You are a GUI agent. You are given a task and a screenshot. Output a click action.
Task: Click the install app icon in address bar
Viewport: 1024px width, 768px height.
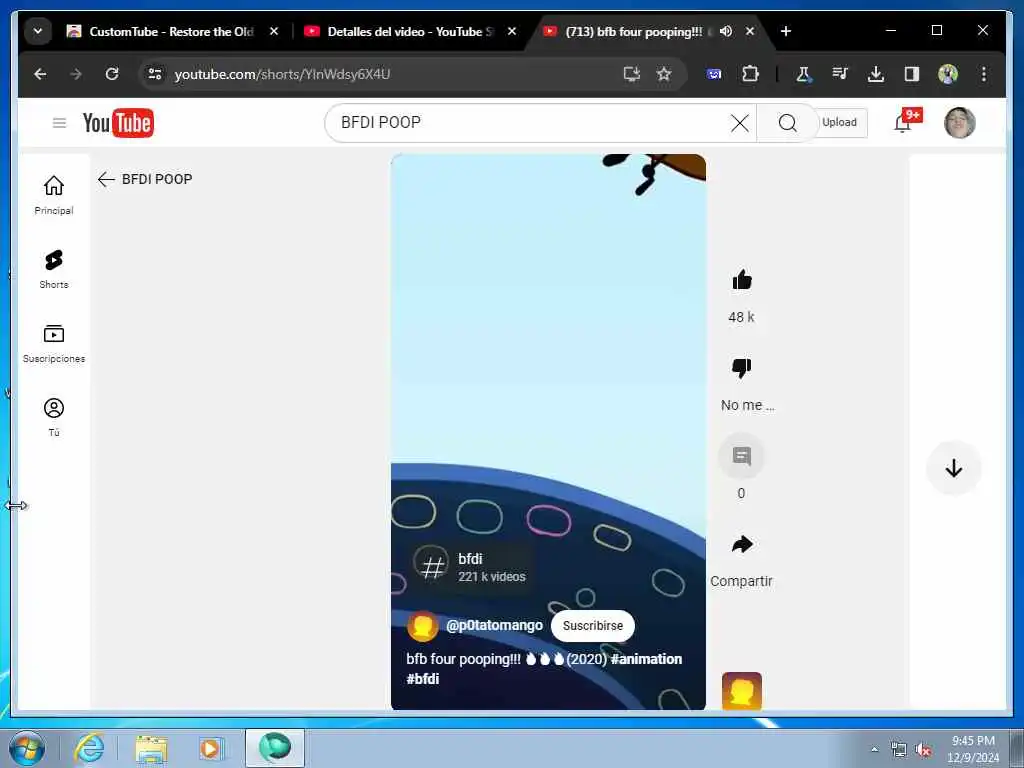pos(632,74)
